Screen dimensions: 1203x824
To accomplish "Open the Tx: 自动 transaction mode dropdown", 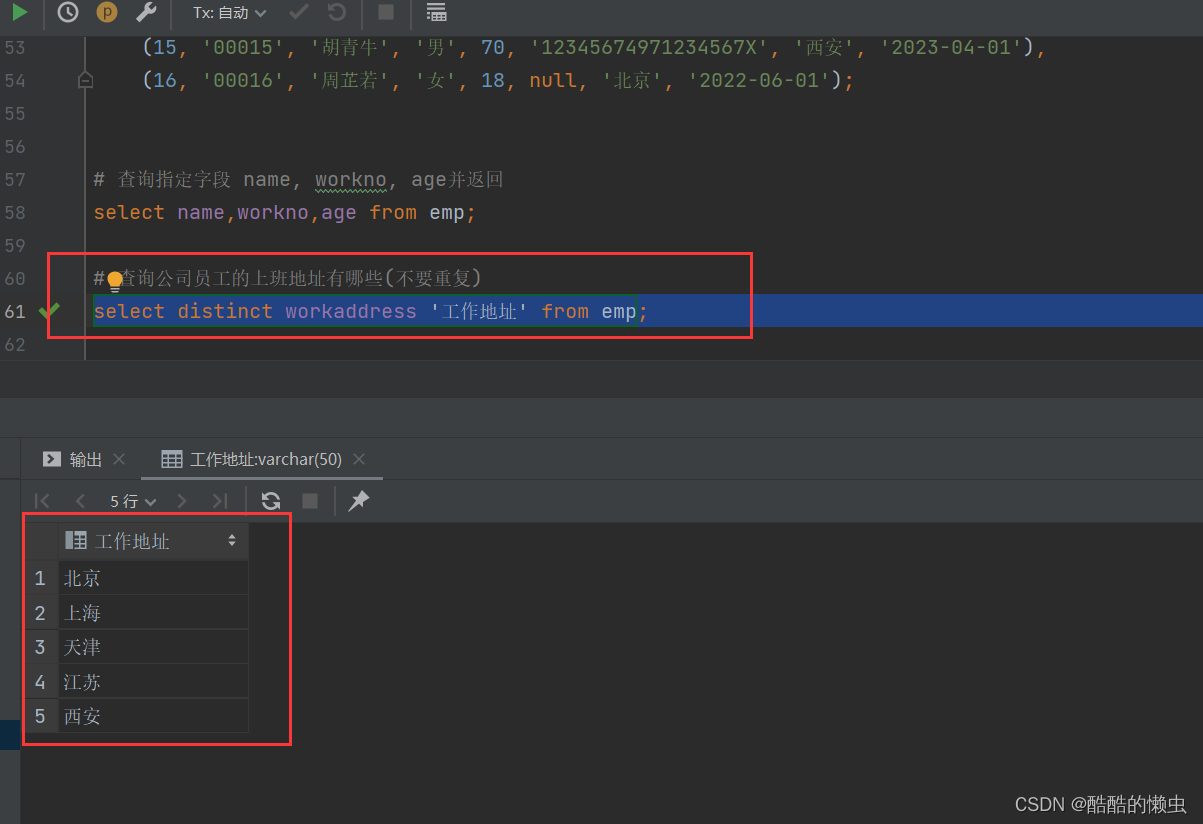I will pos(230,13).
